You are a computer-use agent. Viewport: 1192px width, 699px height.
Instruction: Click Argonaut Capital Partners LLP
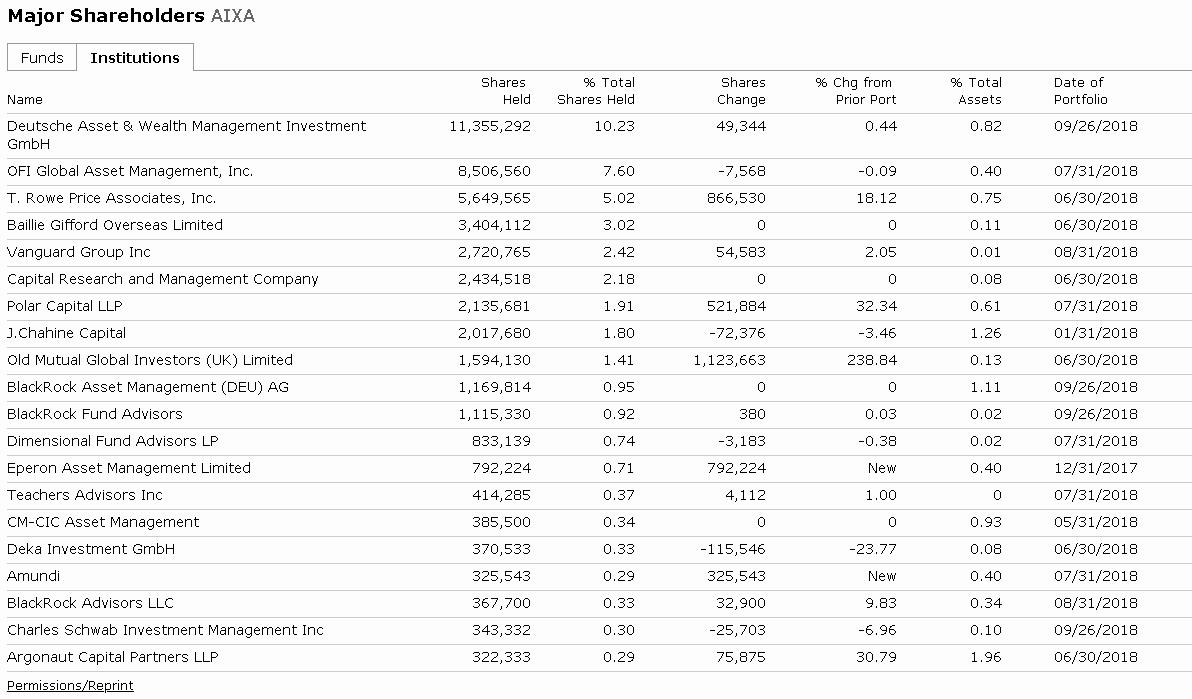(113, 657)
